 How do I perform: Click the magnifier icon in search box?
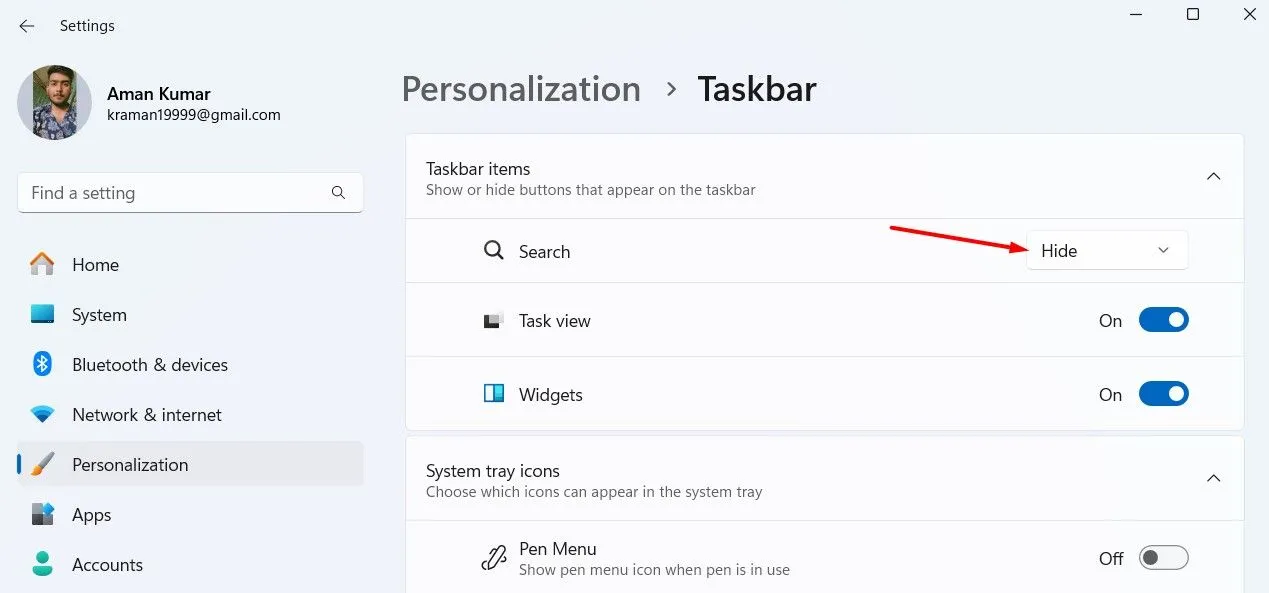click(338, 193)
